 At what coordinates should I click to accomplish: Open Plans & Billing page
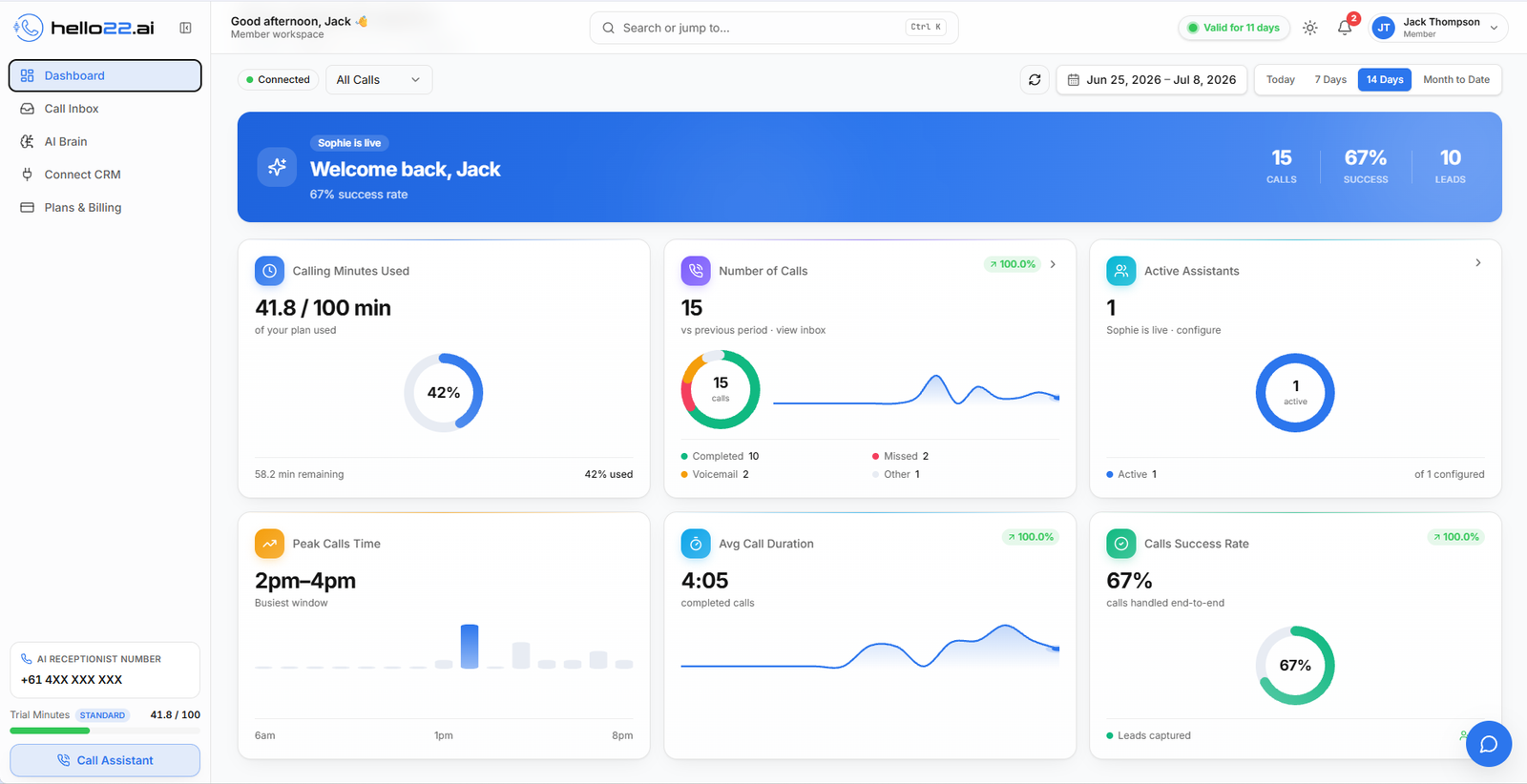point(105,207)
